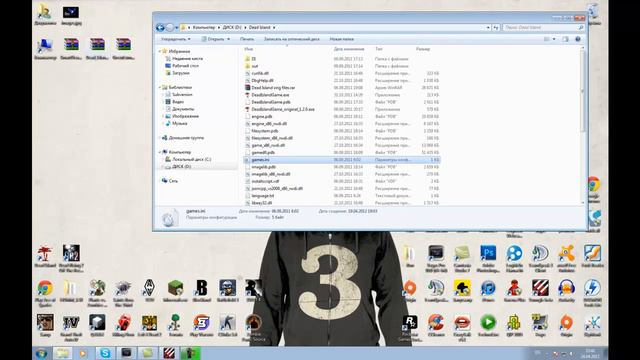Screen dimensions: 640x360
Task: Click the Компьютер breadcrumb in address bar
Action: tap(204, 27)
